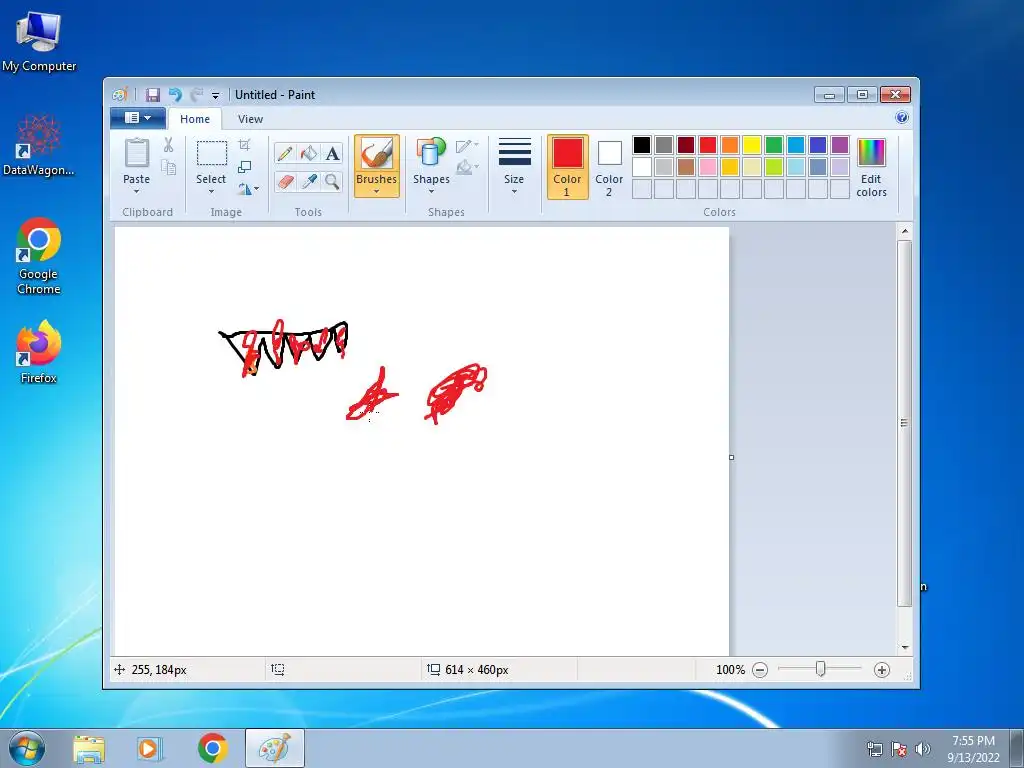Select the Eraser tool

click(x=285, y=182)
